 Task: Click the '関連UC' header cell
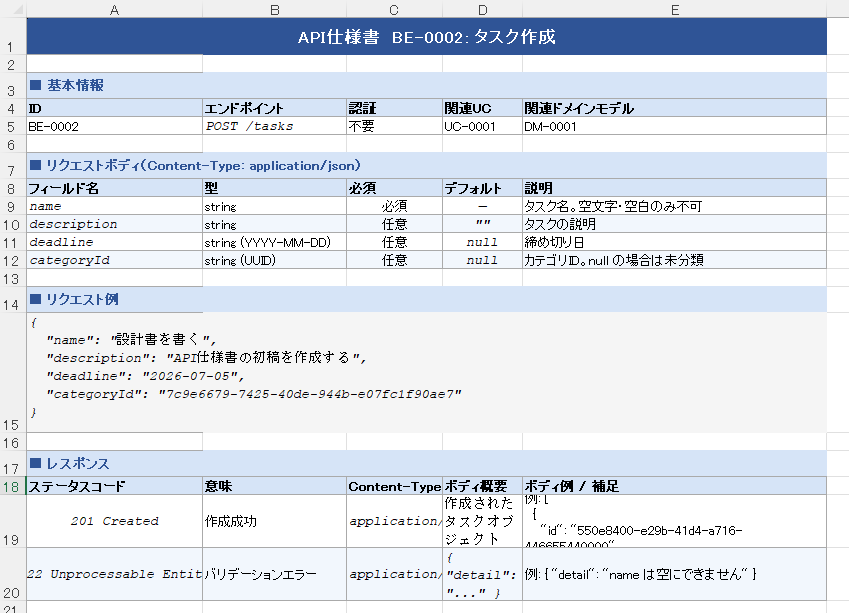click(x=482, y=108)
